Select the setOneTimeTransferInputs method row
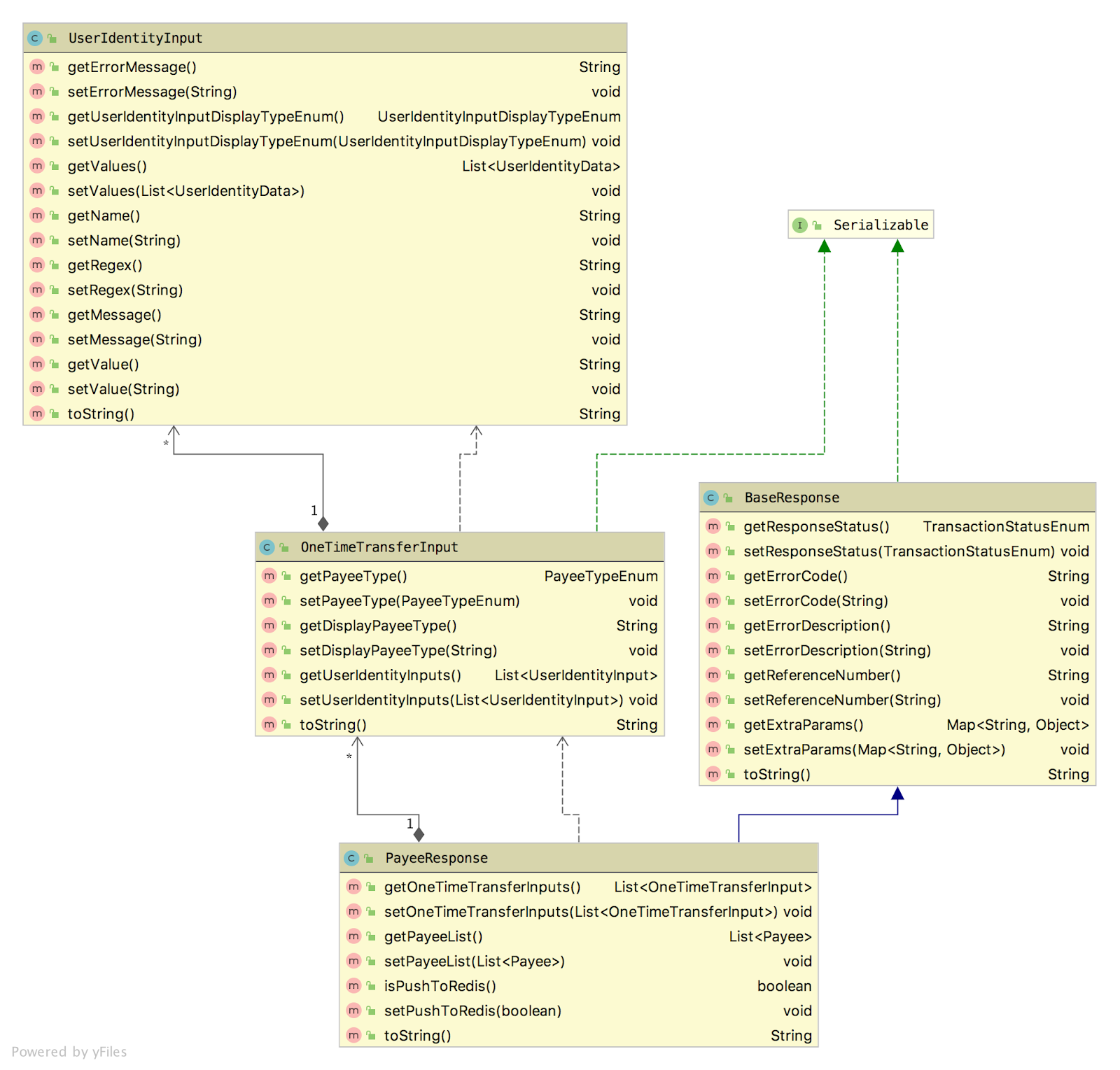The image size is (1120, 1070). click(x=579, y=912)
